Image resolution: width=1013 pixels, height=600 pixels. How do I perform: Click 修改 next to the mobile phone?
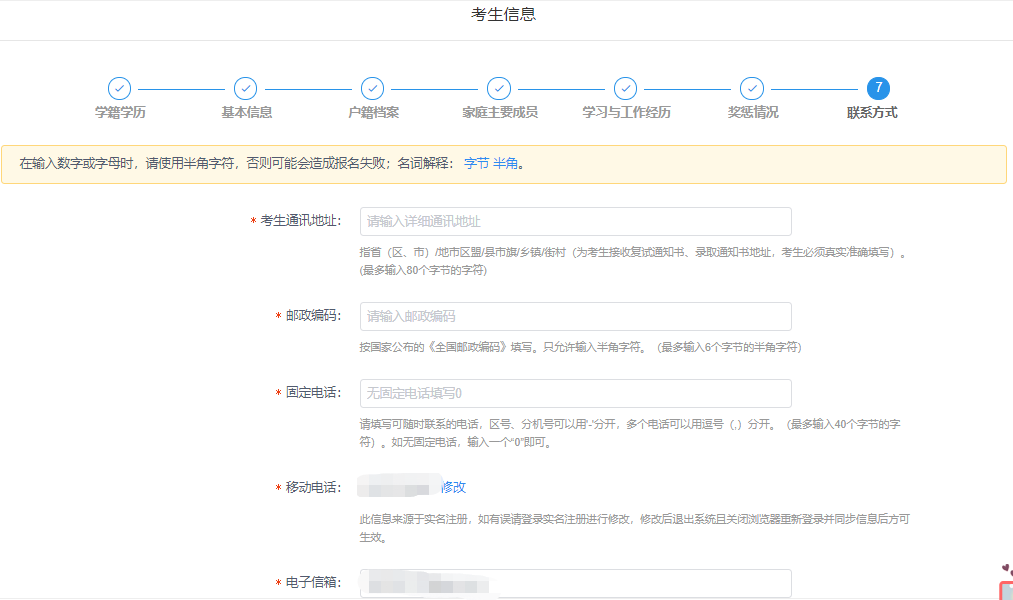tap(453, 487)
